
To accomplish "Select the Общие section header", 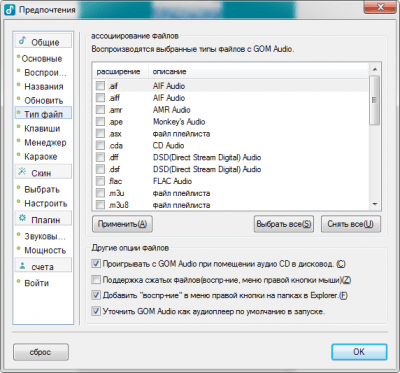I will click(x=43, y=42).
